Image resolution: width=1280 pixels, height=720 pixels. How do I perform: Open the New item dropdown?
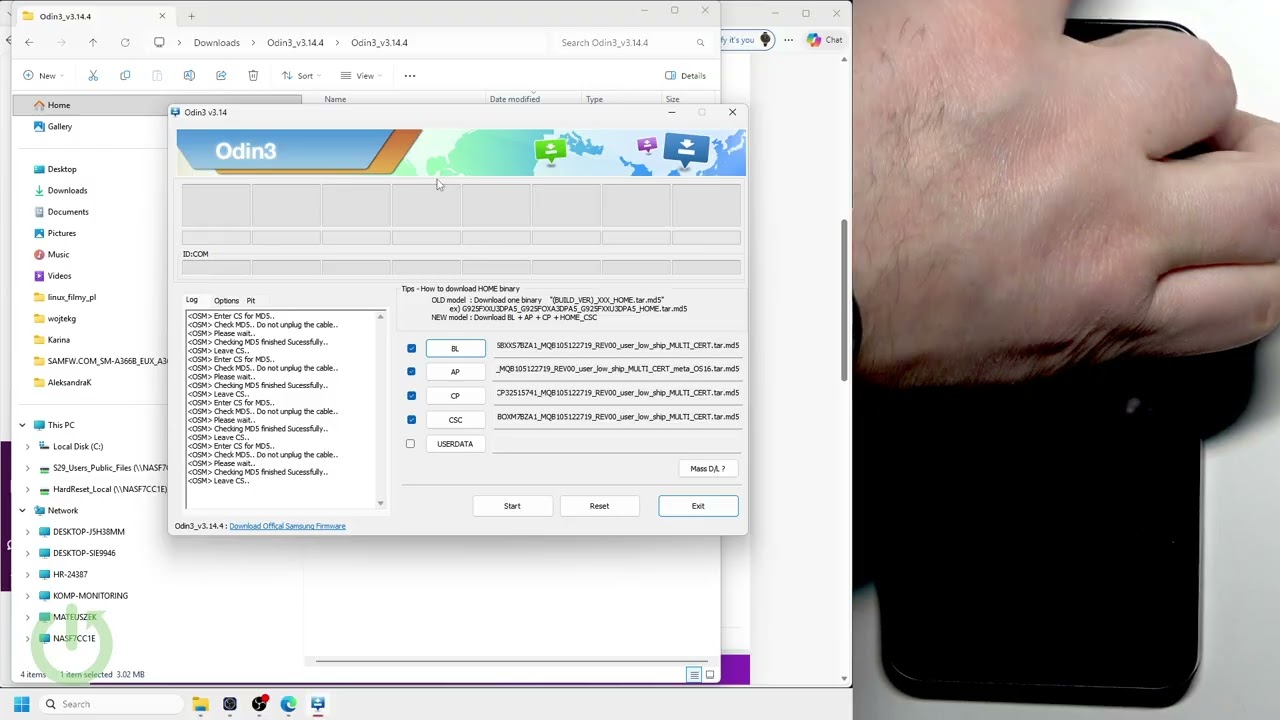(x=42, y=76)
